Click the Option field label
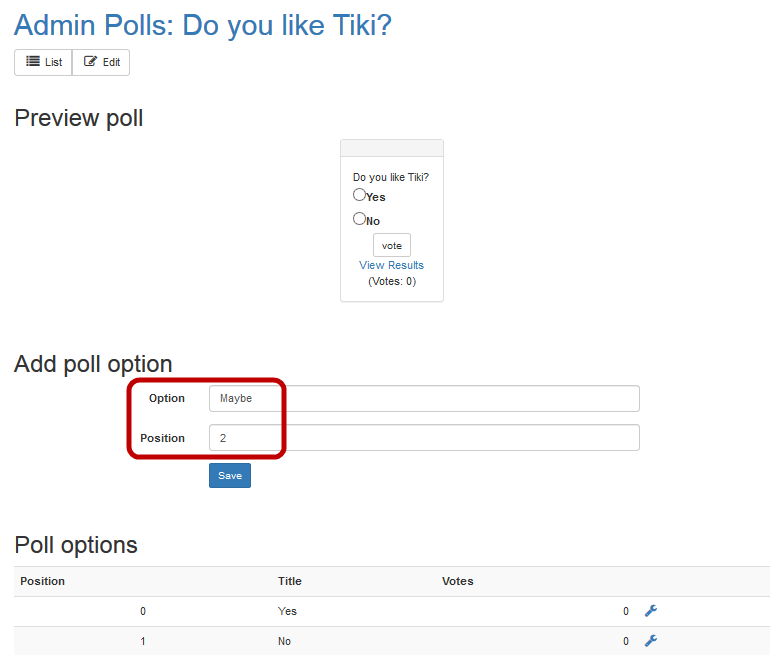This screenshot has width=784, height=667. [x=167, y=398]
